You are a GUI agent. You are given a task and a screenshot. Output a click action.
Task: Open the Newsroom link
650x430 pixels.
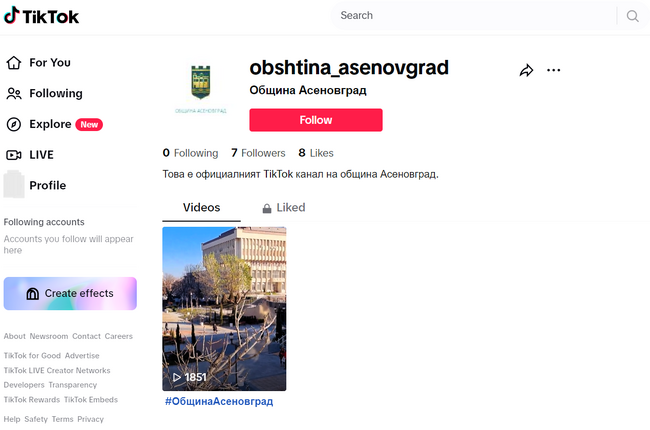tap(49, 336)
